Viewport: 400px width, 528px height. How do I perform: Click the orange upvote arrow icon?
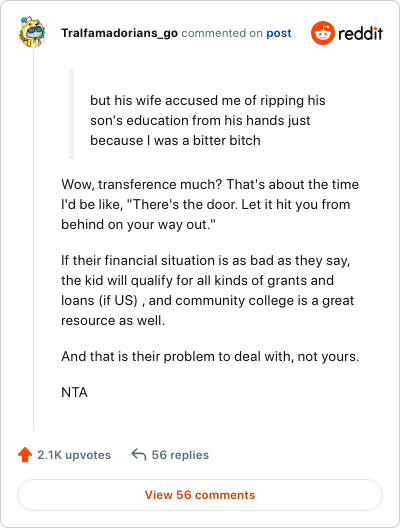click(x=25, y=455)
